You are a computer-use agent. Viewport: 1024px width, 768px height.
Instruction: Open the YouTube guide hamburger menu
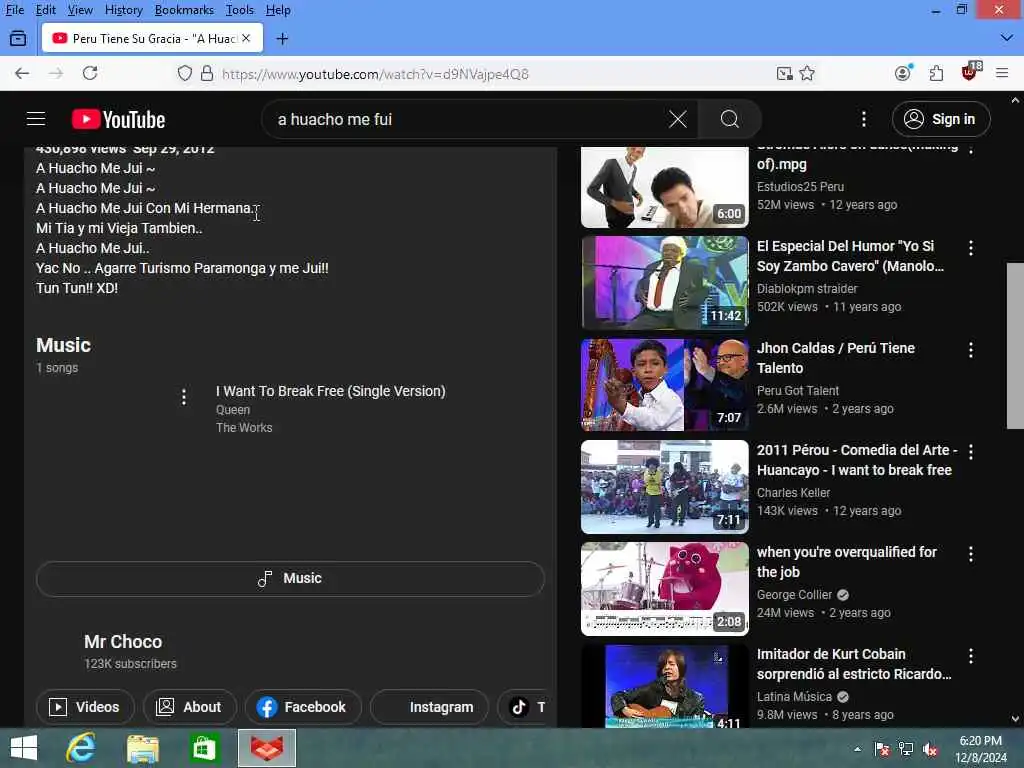(x=36, y=119)
